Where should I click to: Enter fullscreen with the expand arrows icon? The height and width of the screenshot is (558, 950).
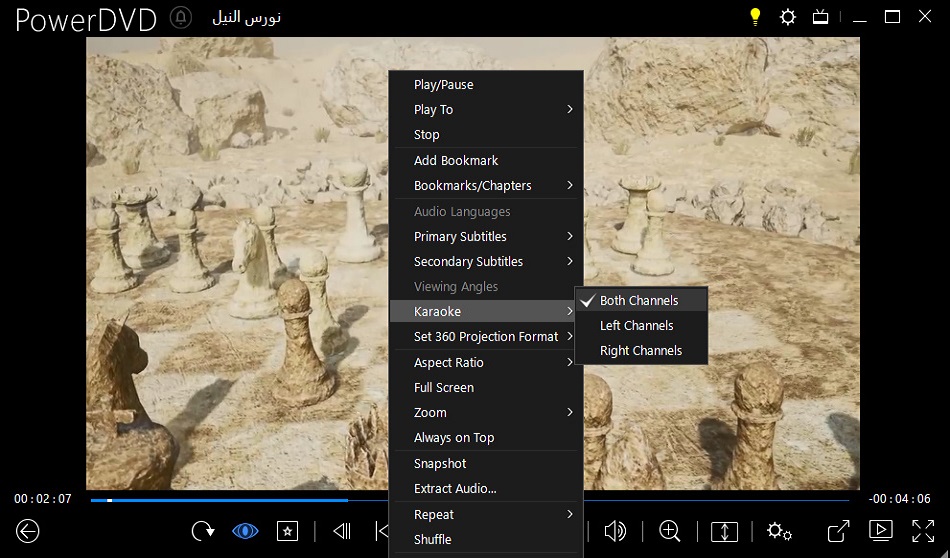[x=922, y=531]
